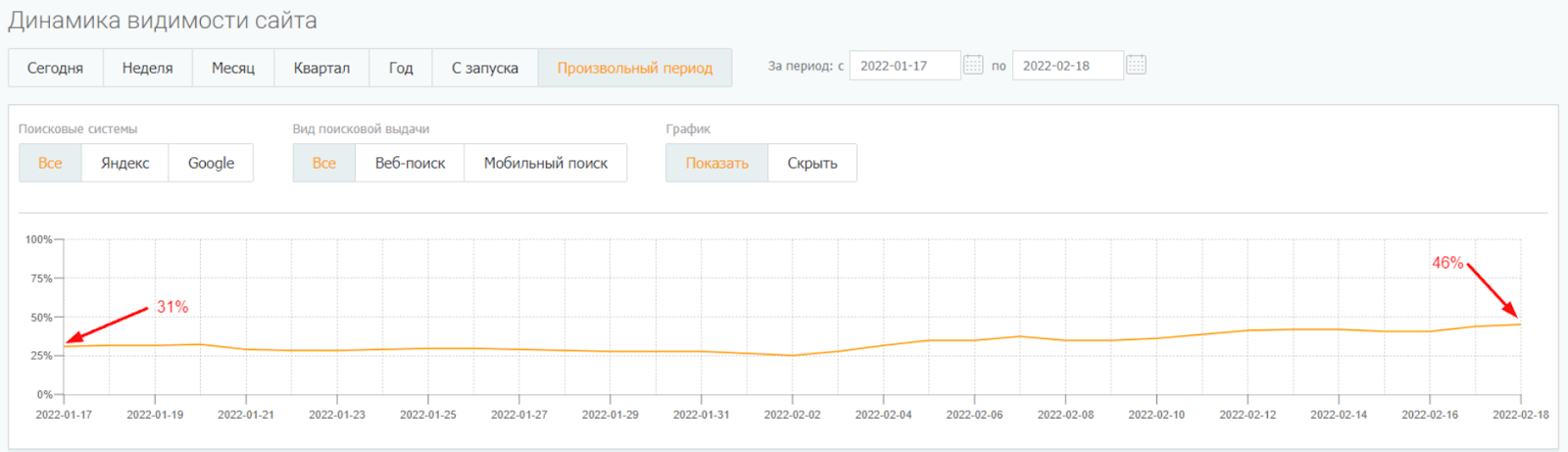
Task: Select the С запуска period tab
Action: [485, 68]
